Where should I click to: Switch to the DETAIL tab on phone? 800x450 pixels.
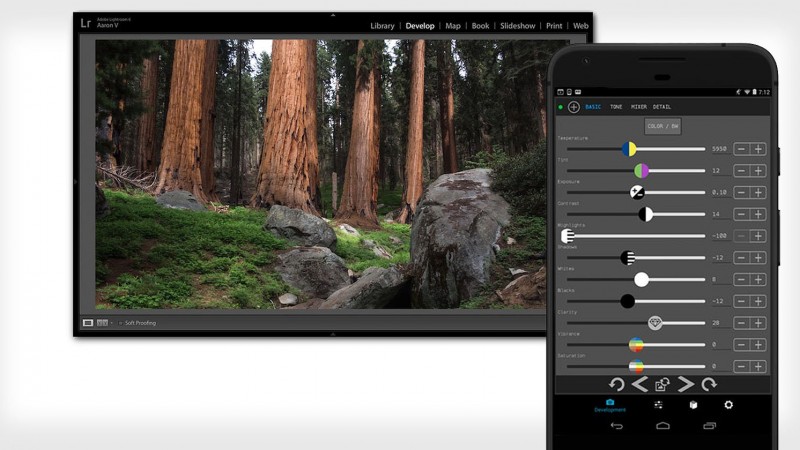(x=662, y=107)
